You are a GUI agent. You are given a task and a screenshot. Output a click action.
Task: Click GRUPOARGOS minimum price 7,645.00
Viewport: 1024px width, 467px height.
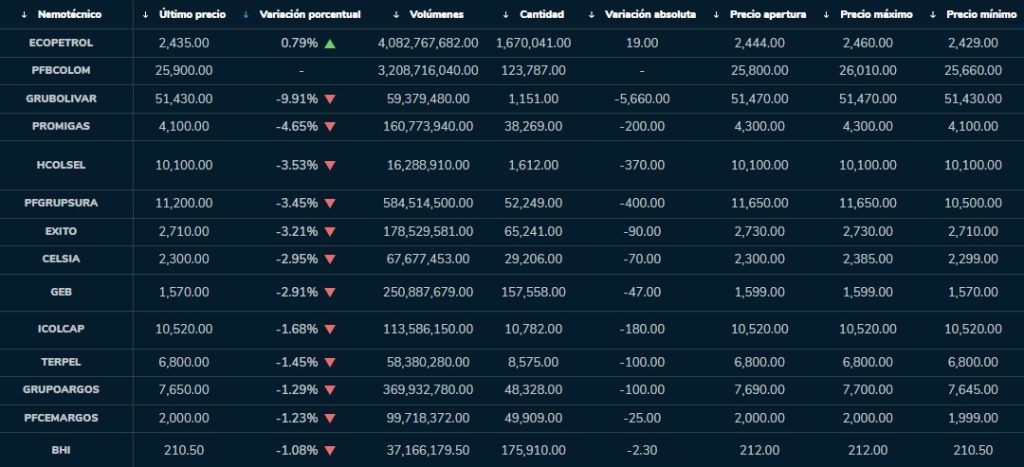(x=971, y=390)
